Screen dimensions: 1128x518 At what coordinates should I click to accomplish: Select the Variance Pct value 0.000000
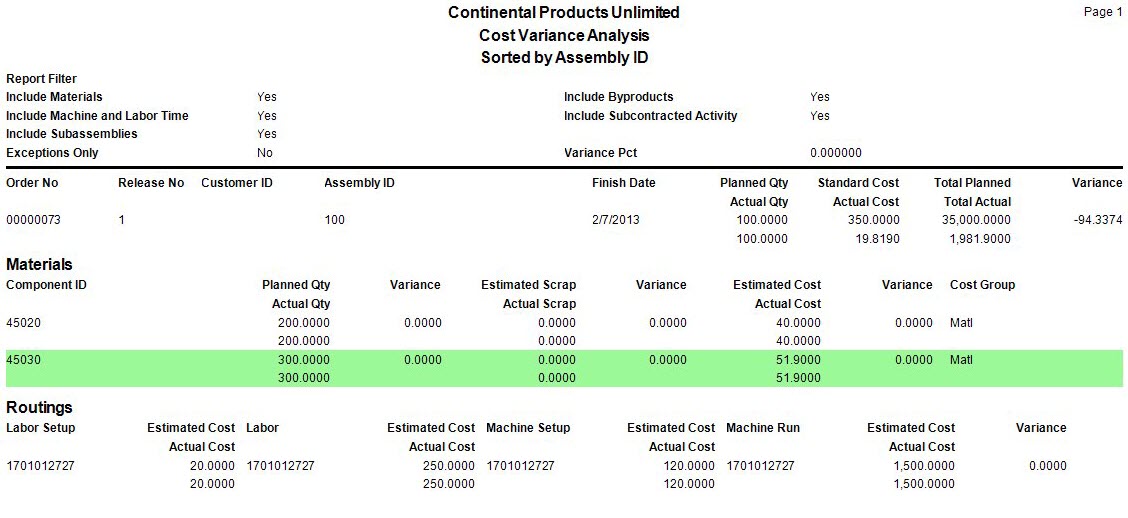point(835,153)
